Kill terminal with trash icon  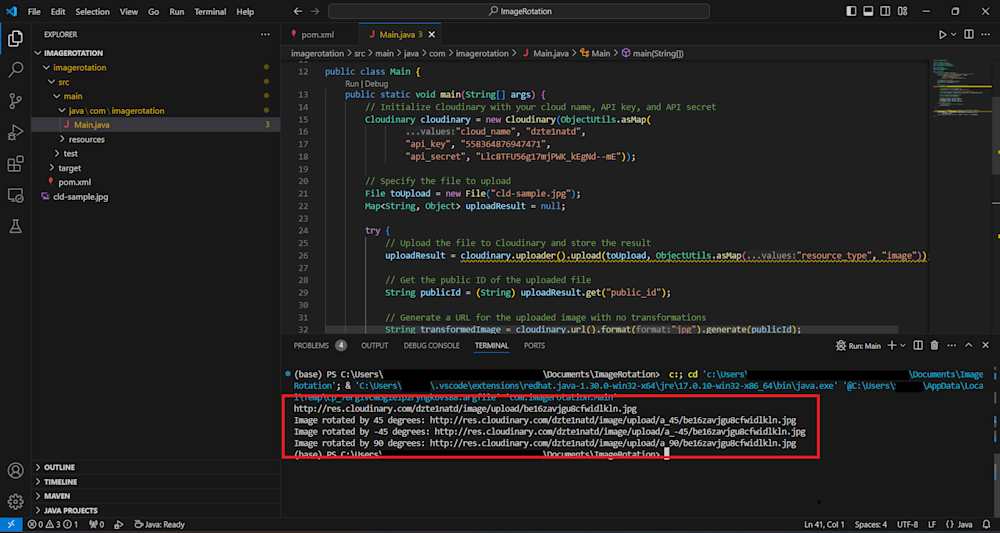click(x=934, y=346)
